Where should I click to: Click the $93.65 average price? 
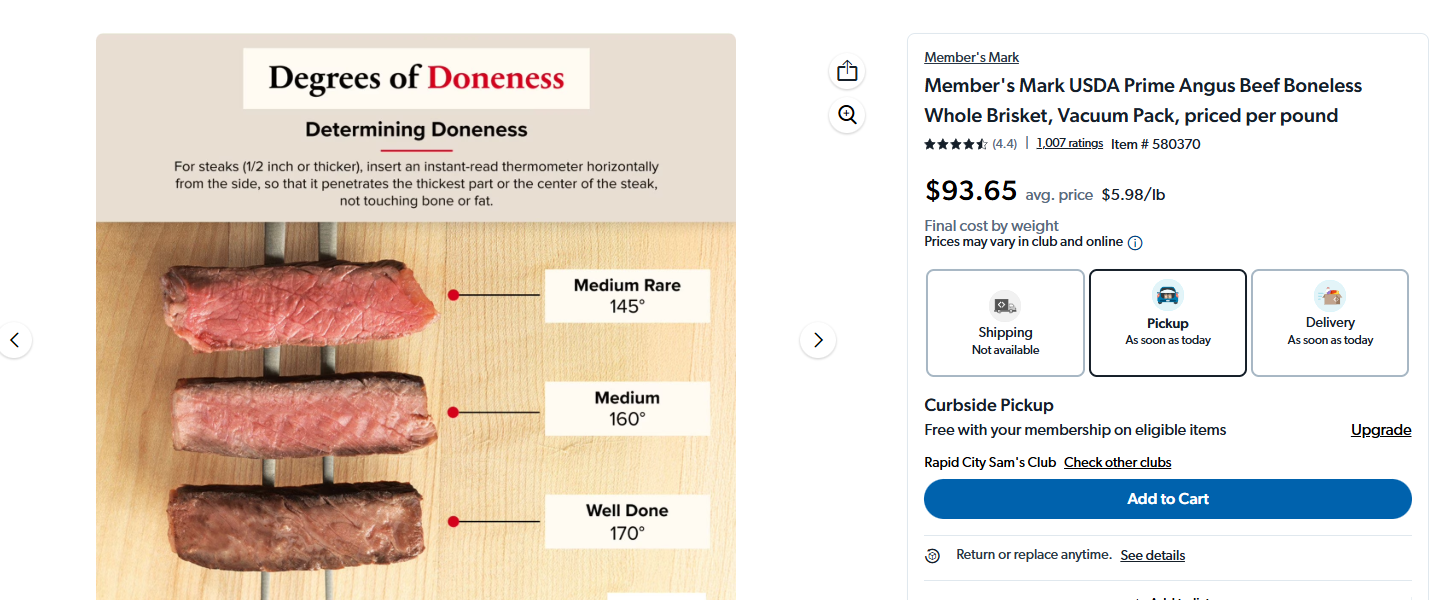coord(971,190)
